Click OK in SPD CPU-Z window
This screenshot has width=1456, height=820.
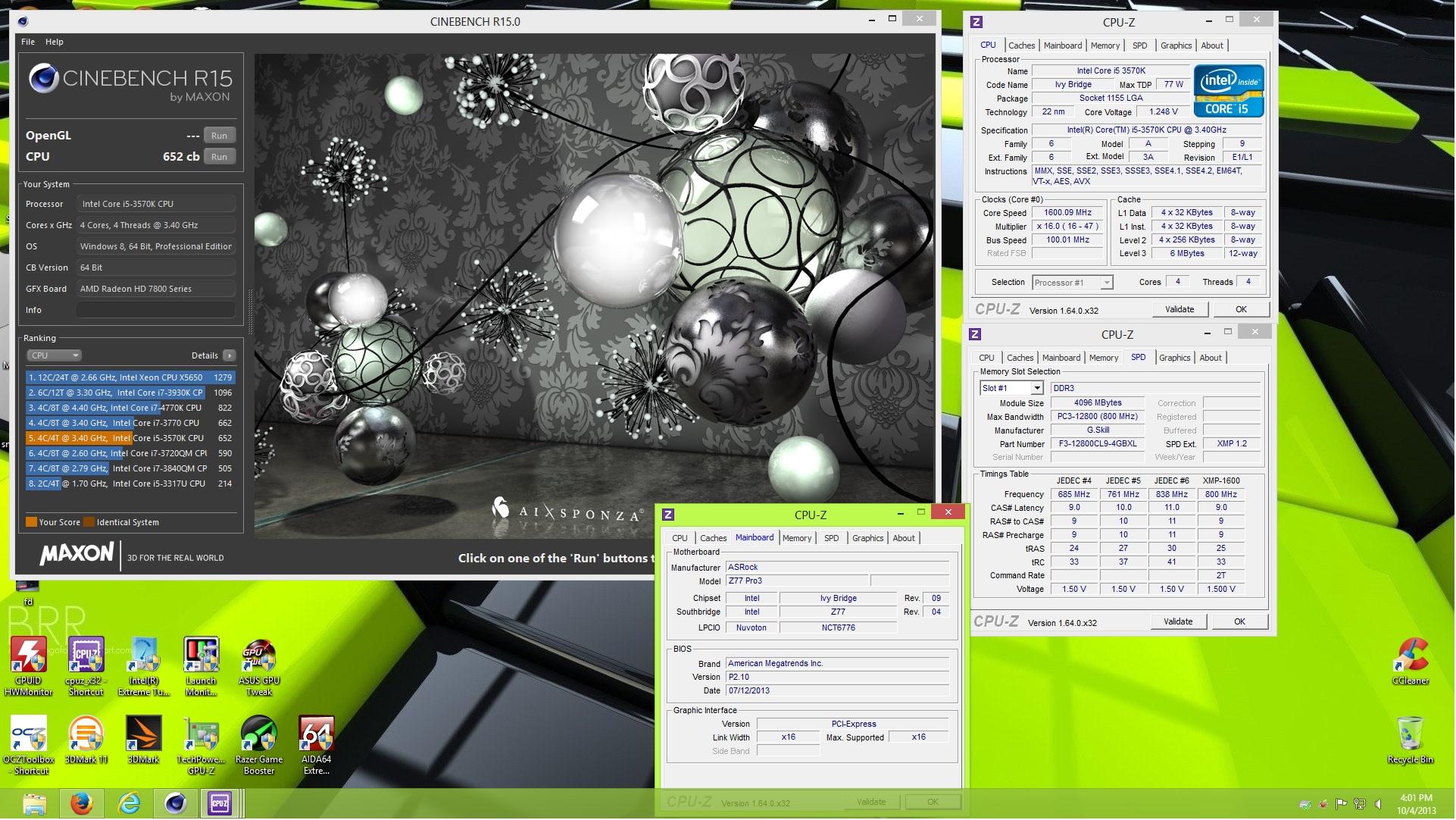[x=1240, y=621]
